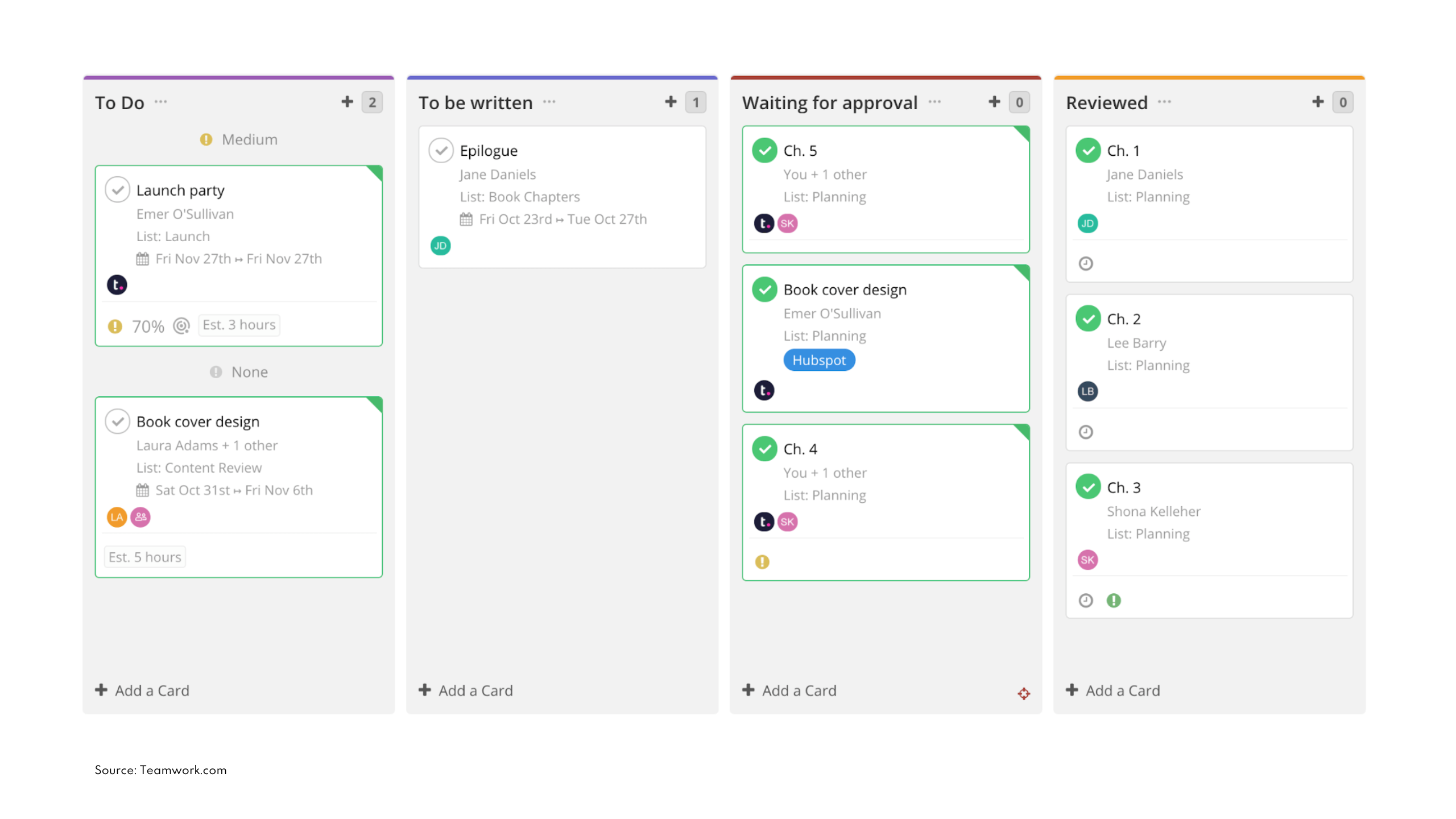Click the 70% progress value on Launch party

148,326
